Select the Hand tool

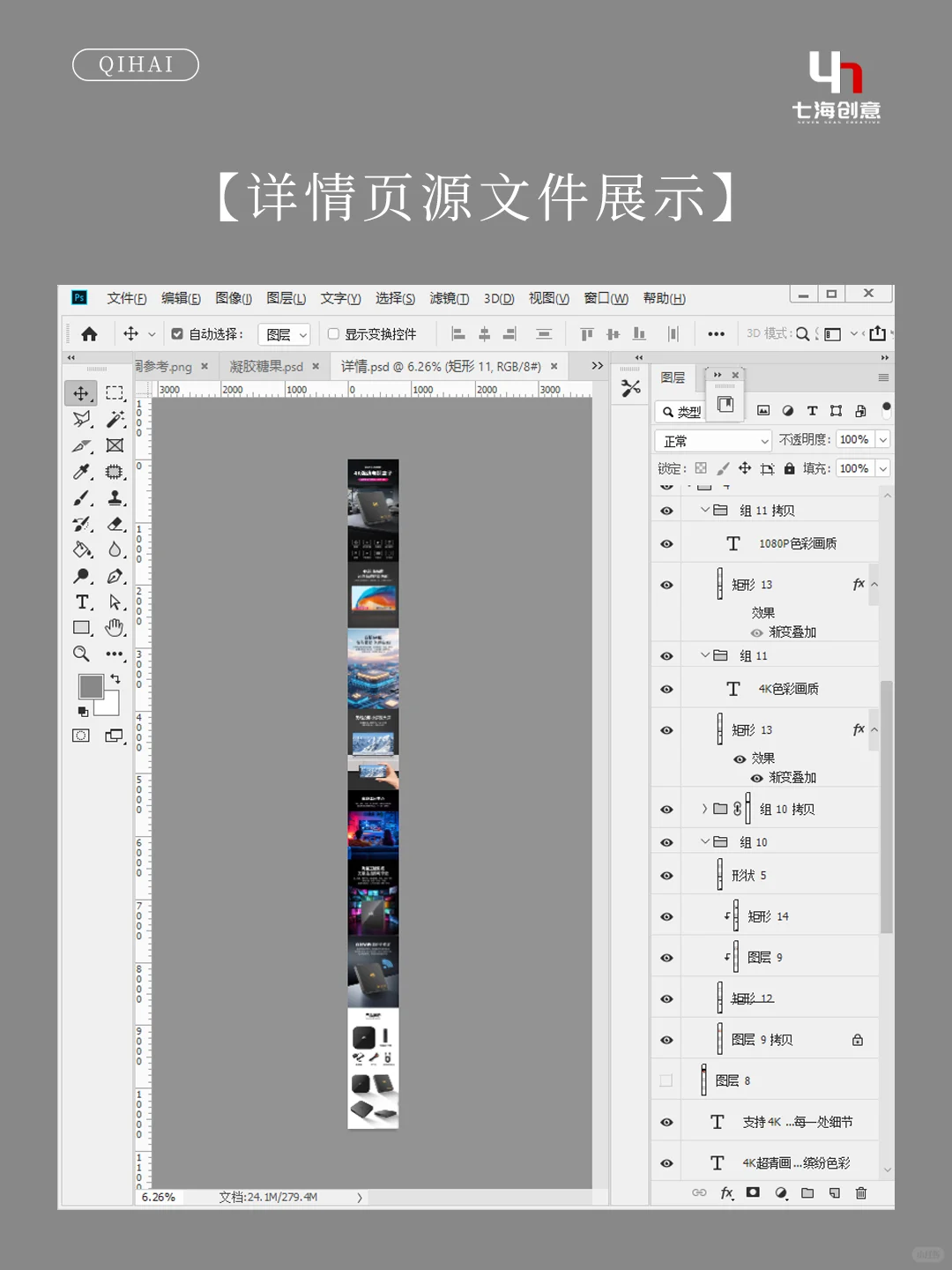click(115, 627)
